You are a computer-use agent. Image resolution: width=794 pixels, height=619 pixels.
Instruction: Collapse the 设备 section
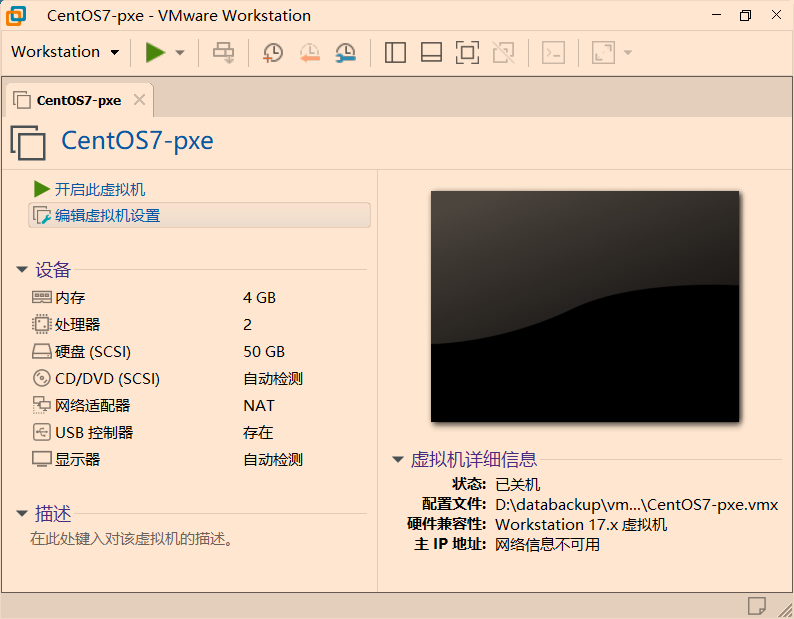(22, 269)
